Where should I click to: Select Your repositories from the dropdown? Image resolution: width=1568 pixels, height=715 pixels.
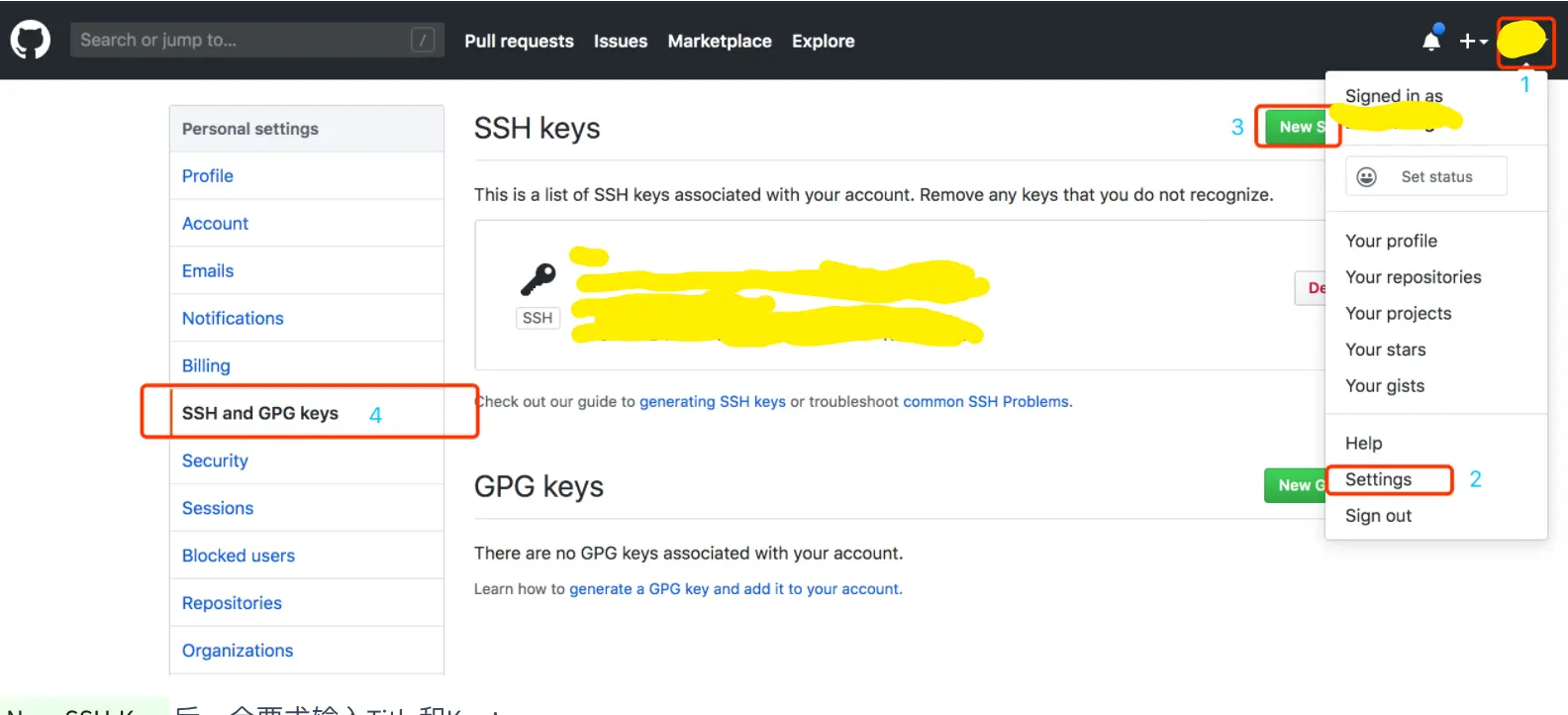(1413, 277)
